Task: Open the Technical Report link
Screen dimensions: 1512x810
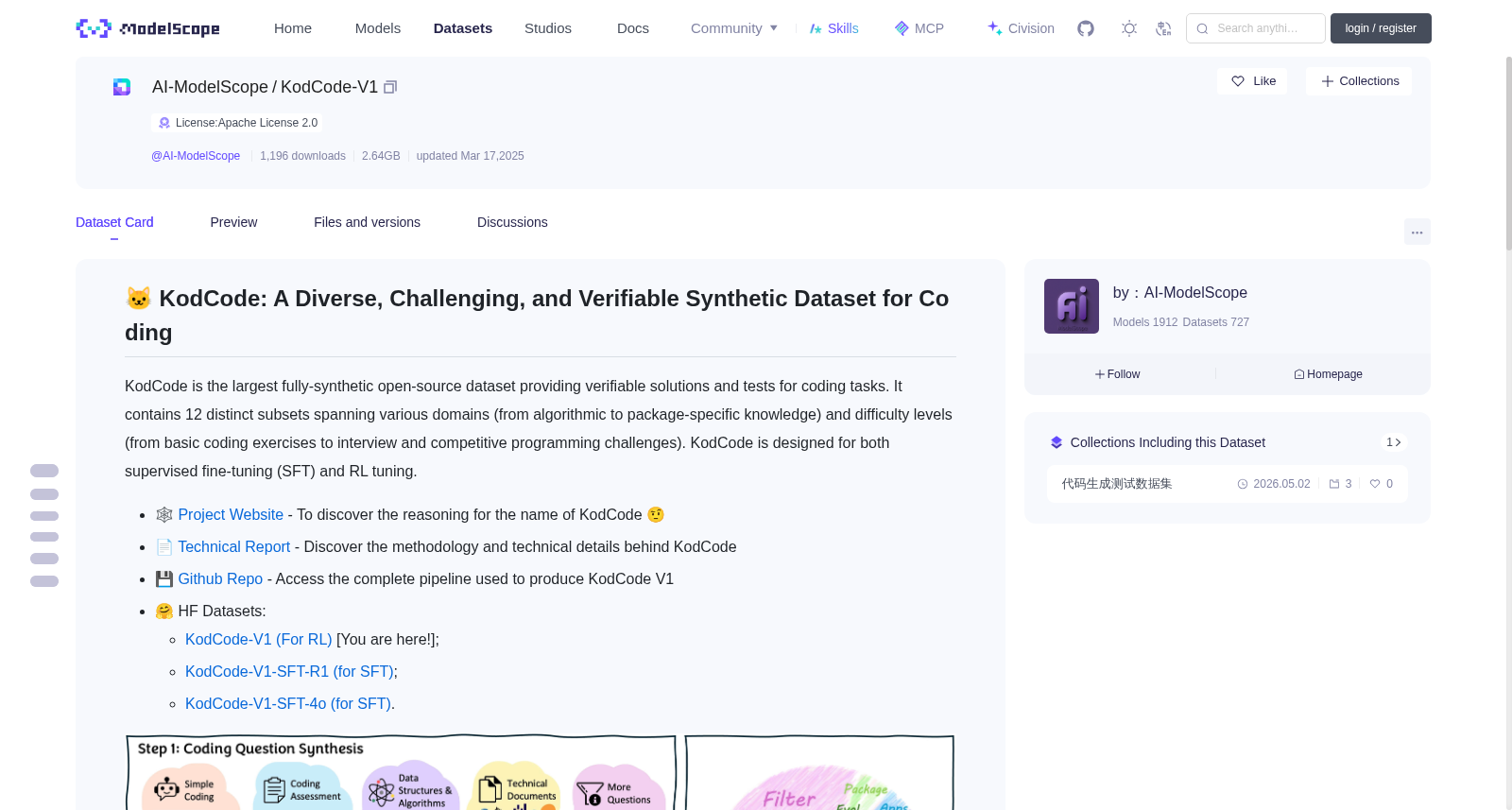Action: pos(234,546)
